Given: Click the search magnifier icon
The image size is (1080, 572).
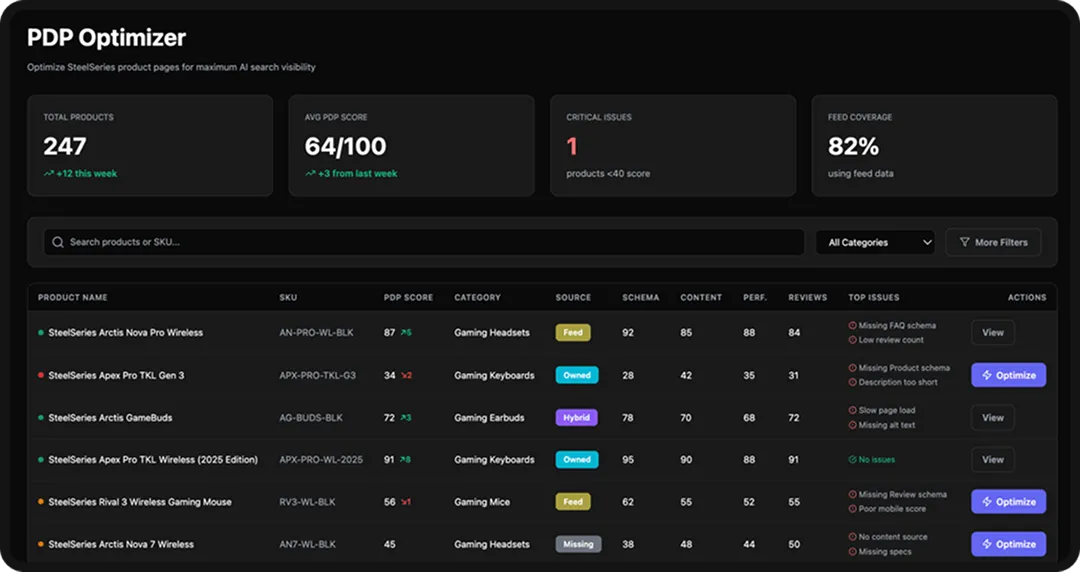Looking at the screenshot, I should point(58,242).
